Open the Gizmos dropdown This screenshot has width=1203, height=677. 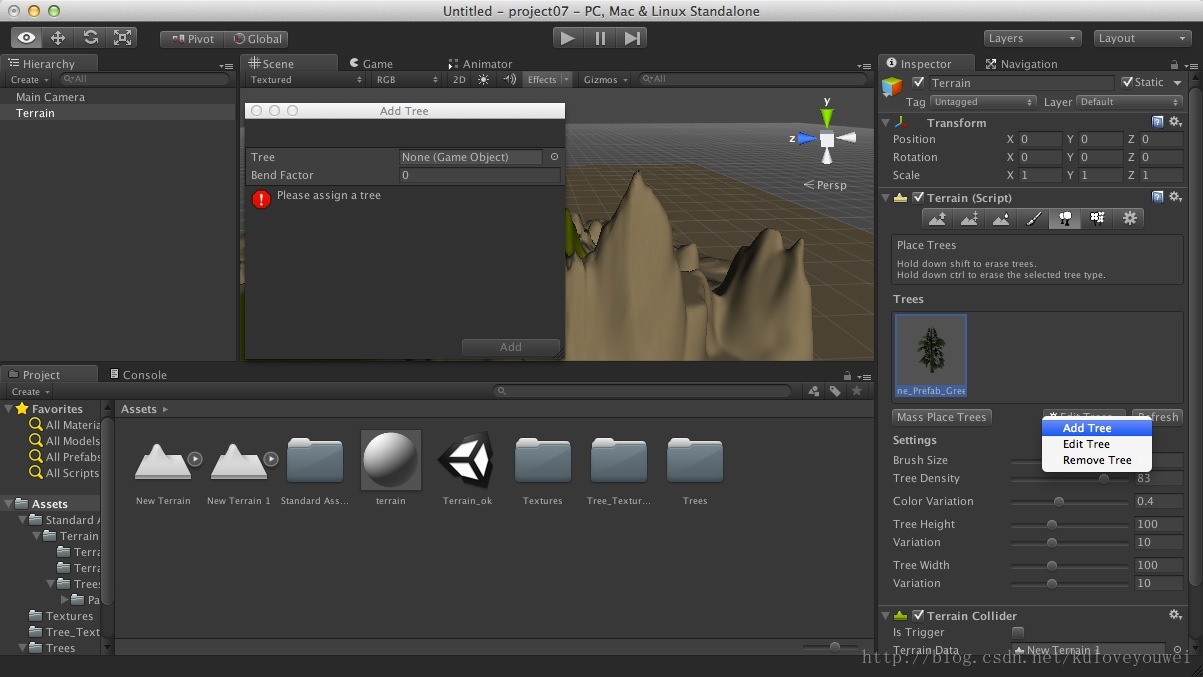click(606, 79)
